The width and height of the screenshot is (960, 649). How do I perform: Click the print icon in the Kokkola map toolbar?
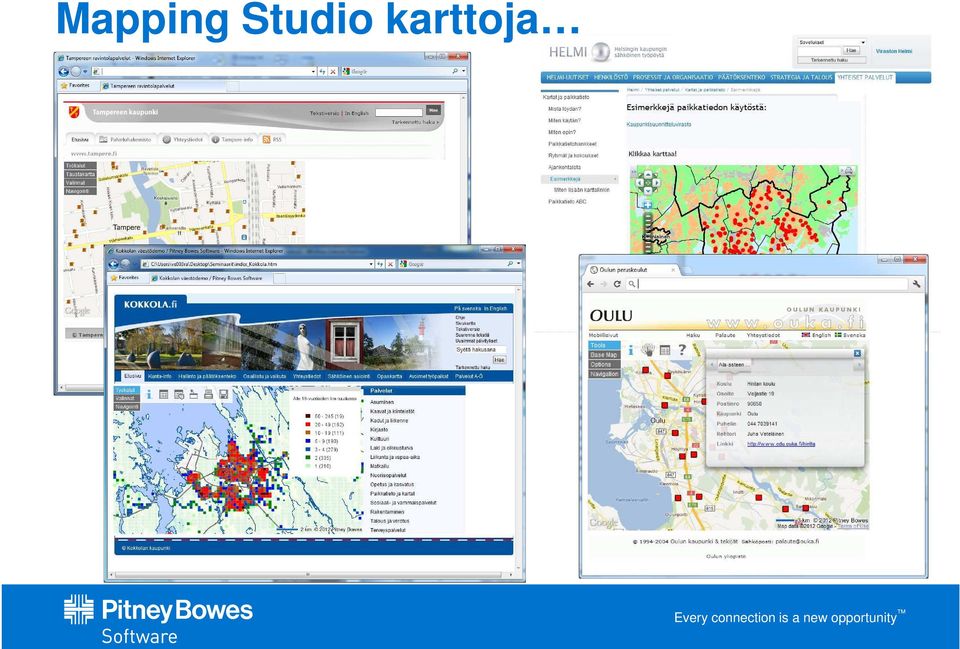209,395
